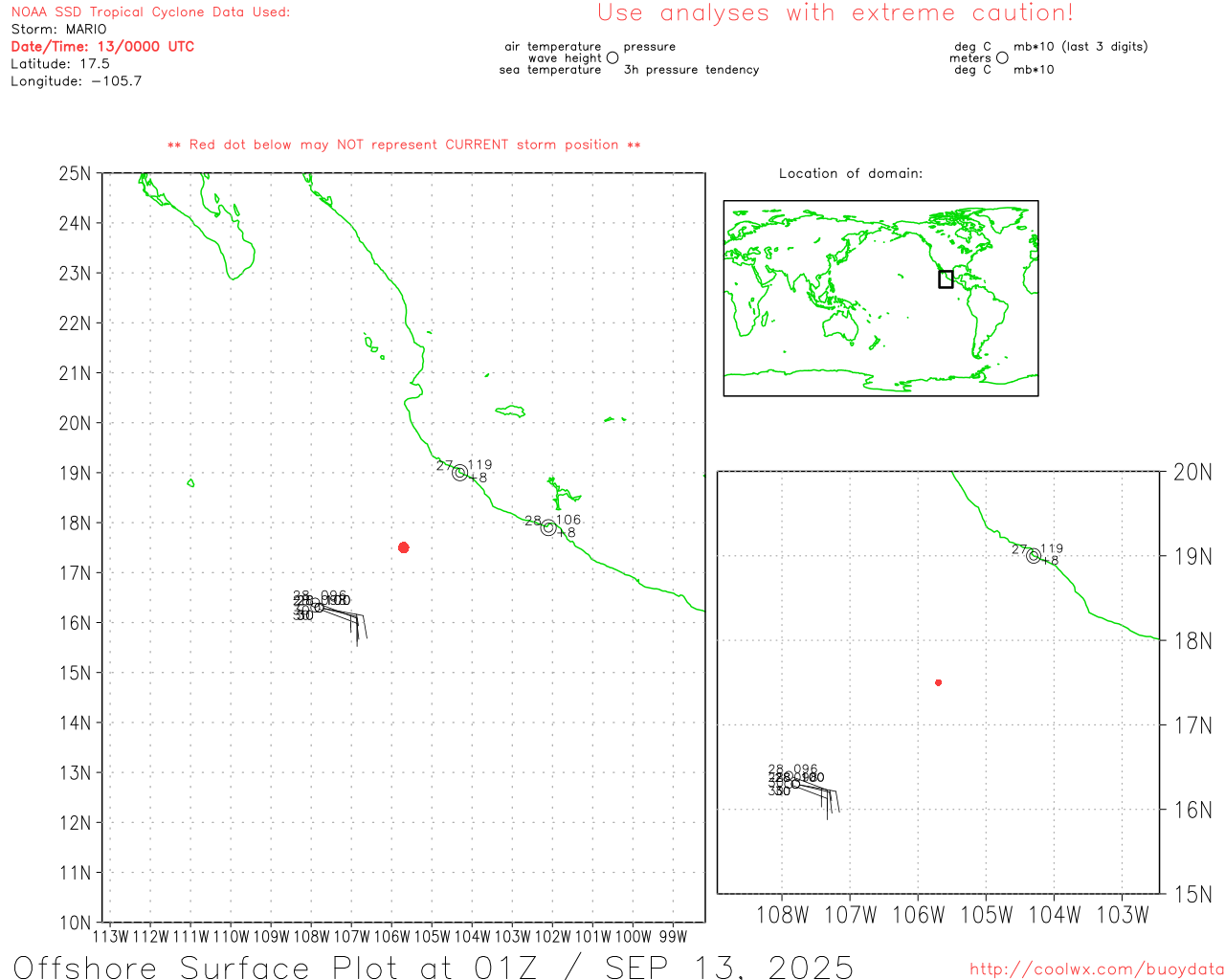Click the 'mb*10 (last 3 digits)' legend label
1225x980 pixels.
1080,47
